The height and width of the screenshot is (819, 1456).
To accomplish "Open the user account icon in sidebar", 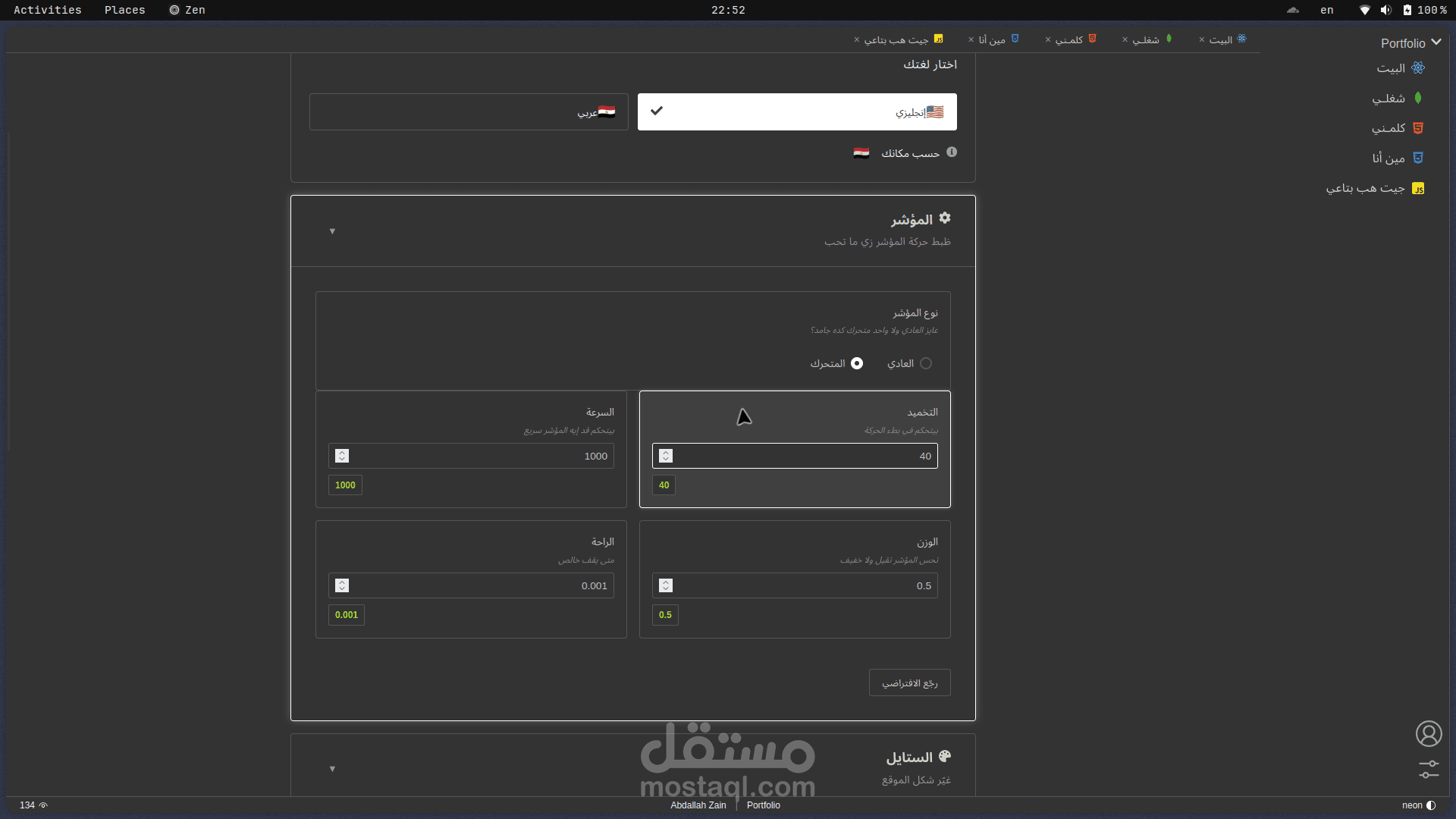I will tap(1429, 733).
